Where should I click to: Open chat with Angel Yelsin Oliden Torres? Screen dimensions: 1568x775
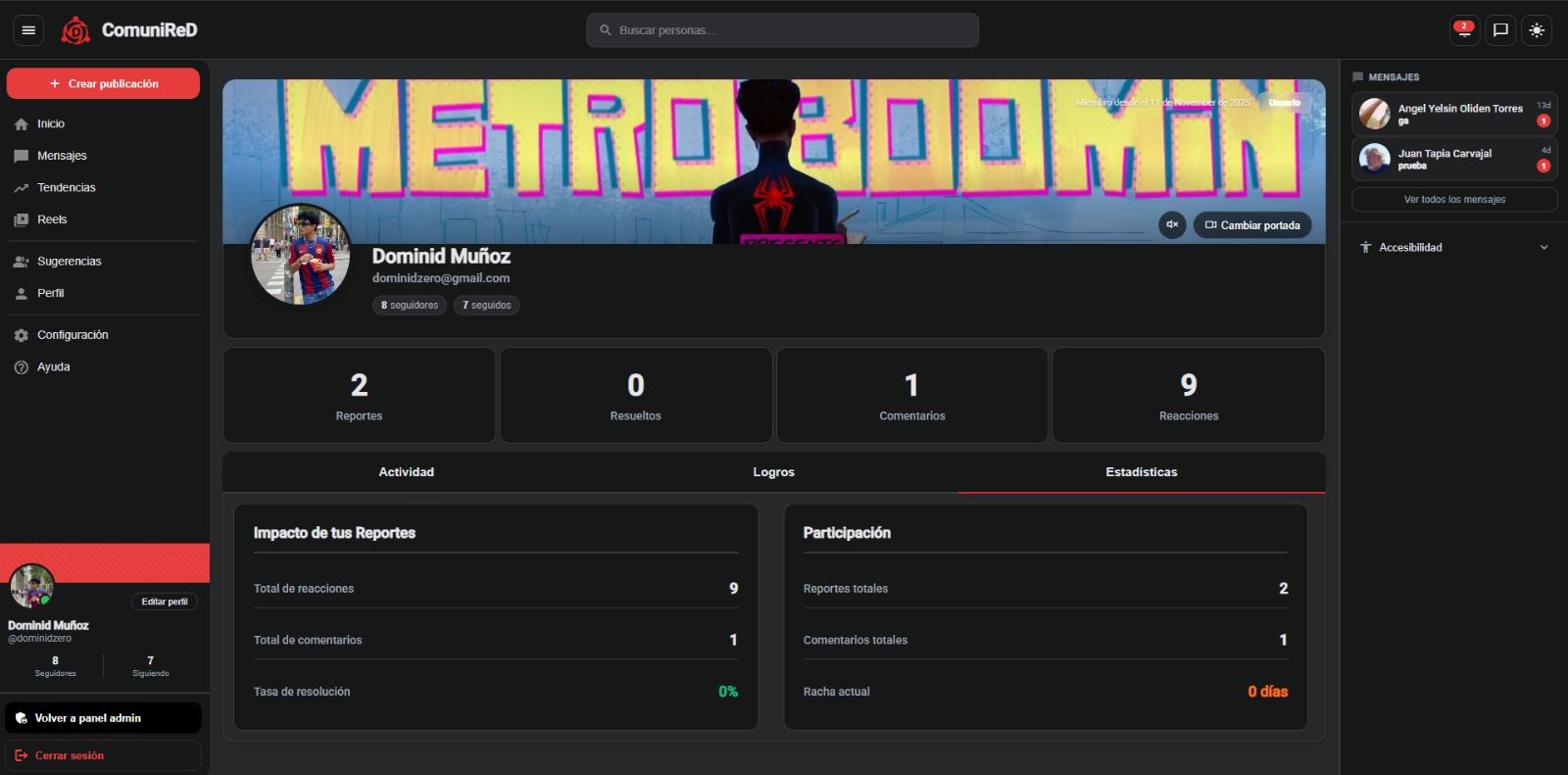[1454, 114]
